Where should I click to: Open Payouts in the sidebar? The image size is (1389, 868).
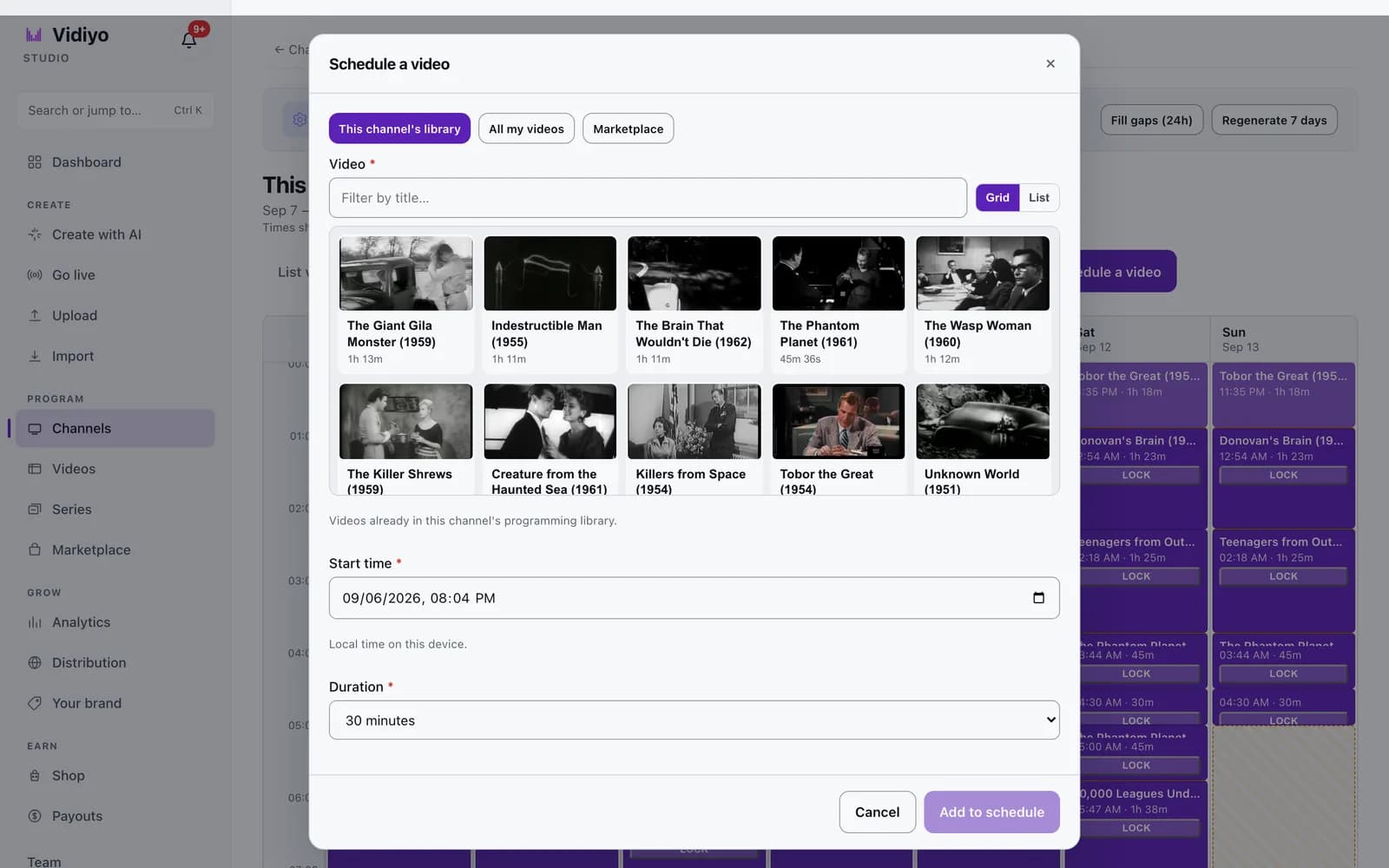pos(115,816)
